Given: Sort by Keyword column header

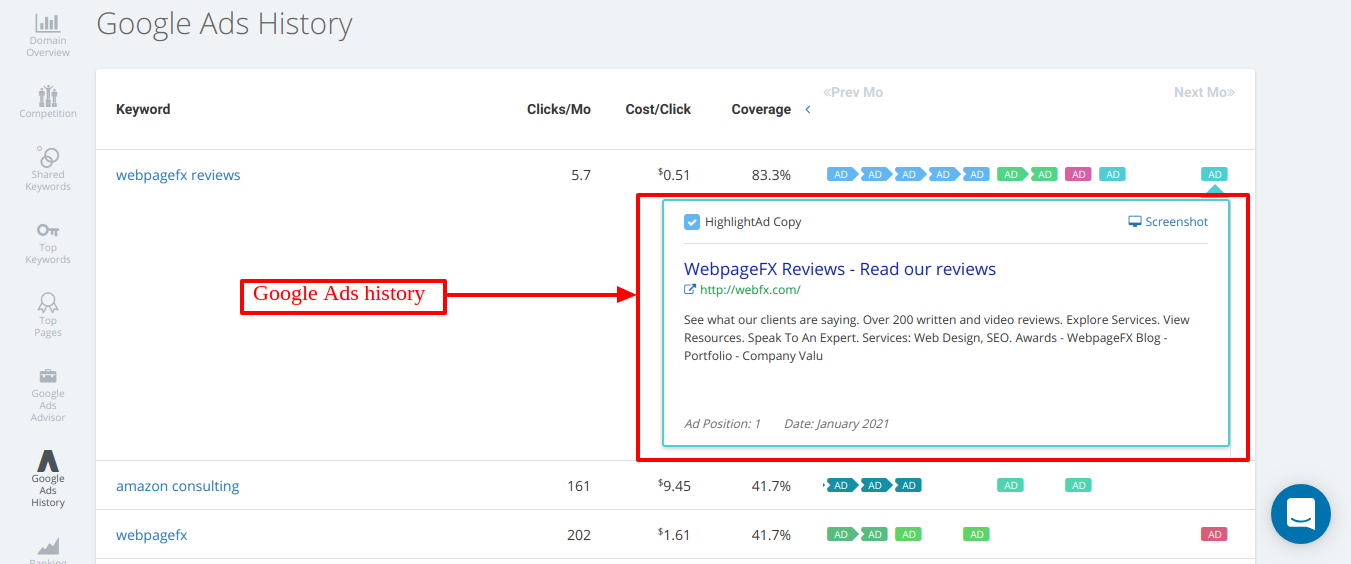Looking at the screenshot, I should click(143, 109).
